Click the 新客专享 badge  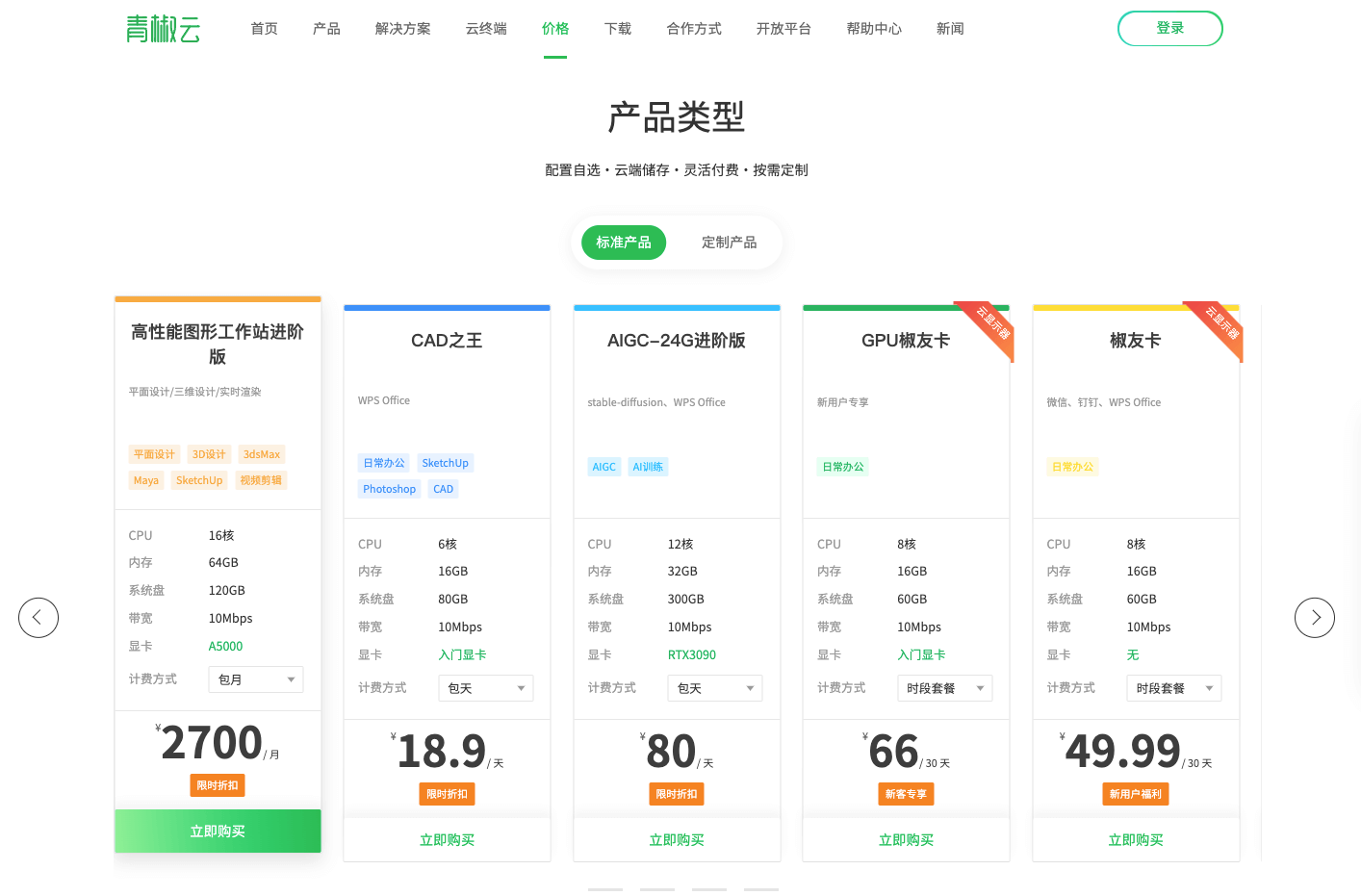907,794
